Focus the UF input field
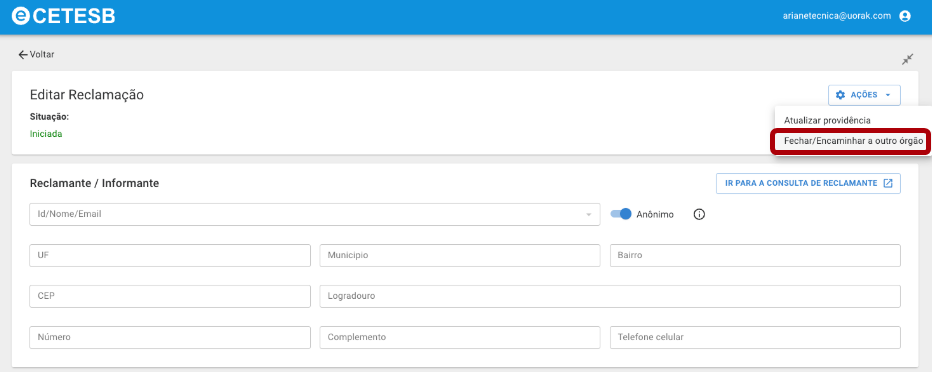Viewport: 932px width, 372px height. pos(170,256)
